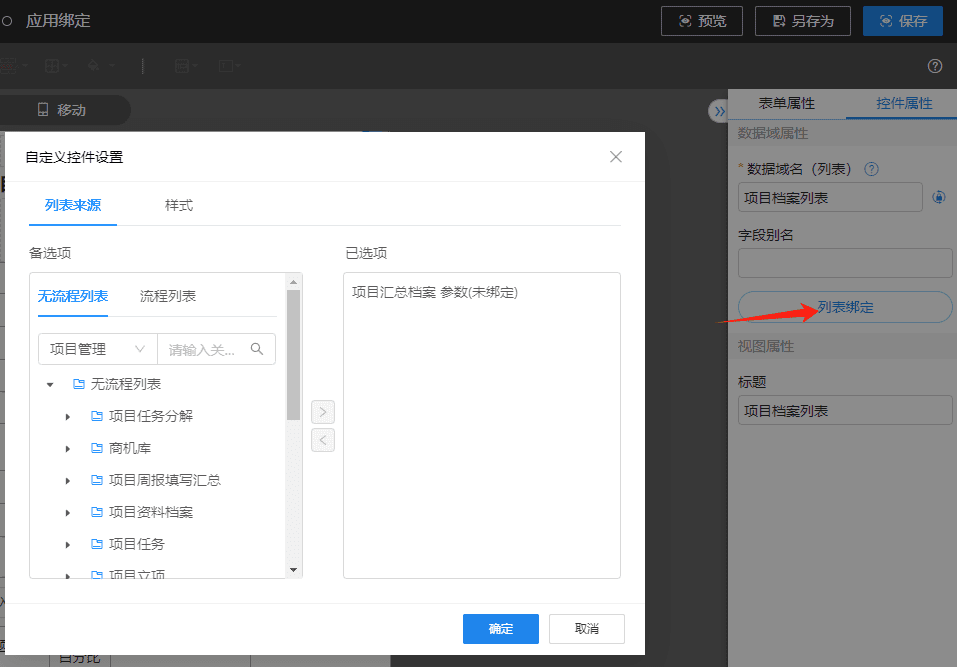Click the 列表绑定 button
The height and width of the screenshot is (667, 957).
point(845,307)
